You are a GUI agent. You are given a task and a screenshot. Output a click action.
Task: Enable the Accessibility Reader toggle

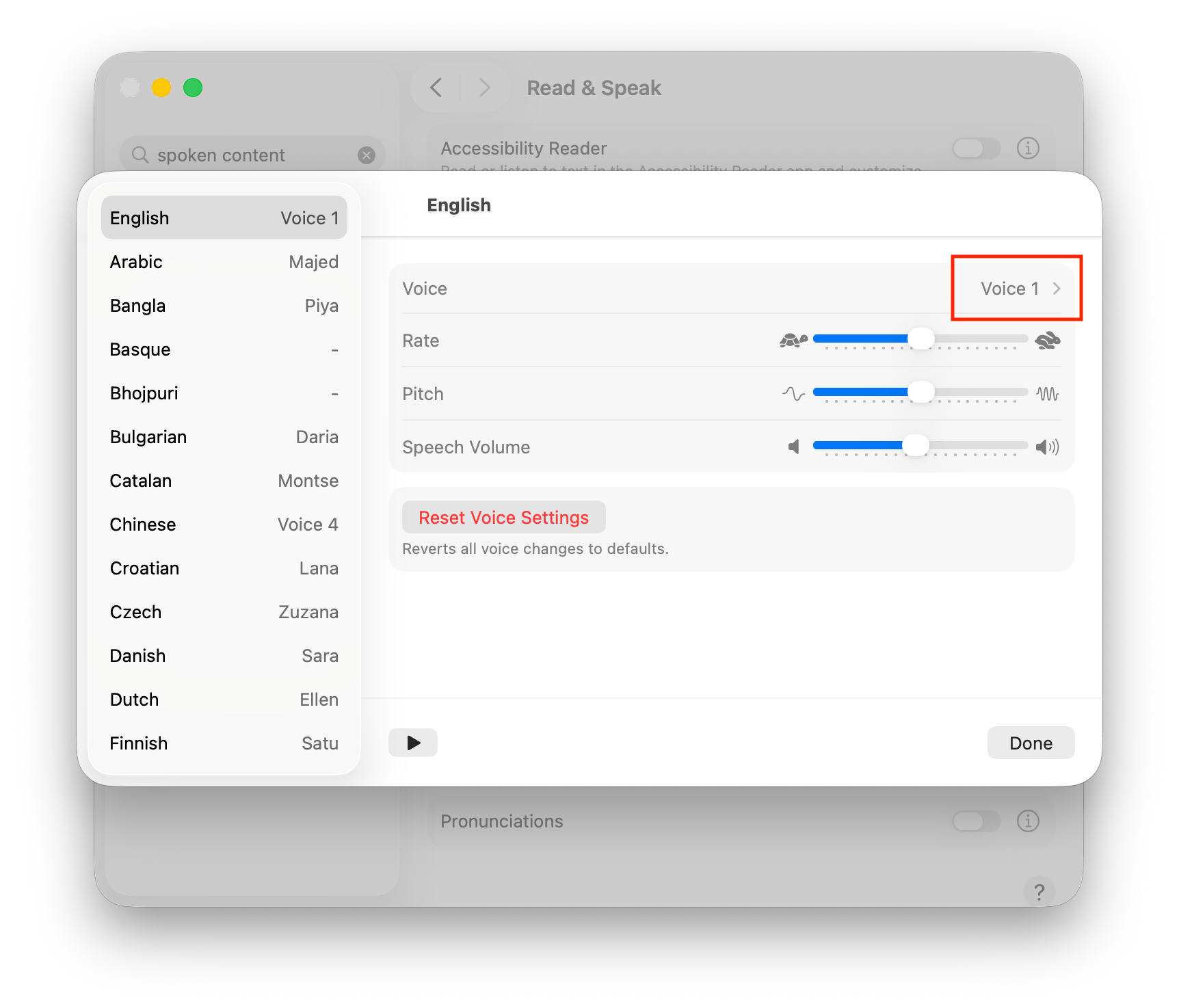pyautogui.click(x=976, y=148)
